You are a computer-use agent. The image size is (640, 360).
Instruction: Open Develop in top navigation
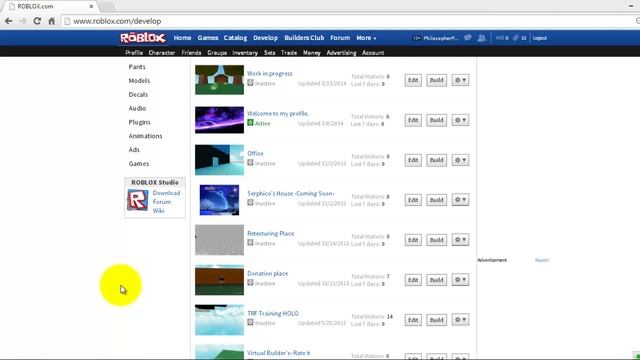click(265, 38)
